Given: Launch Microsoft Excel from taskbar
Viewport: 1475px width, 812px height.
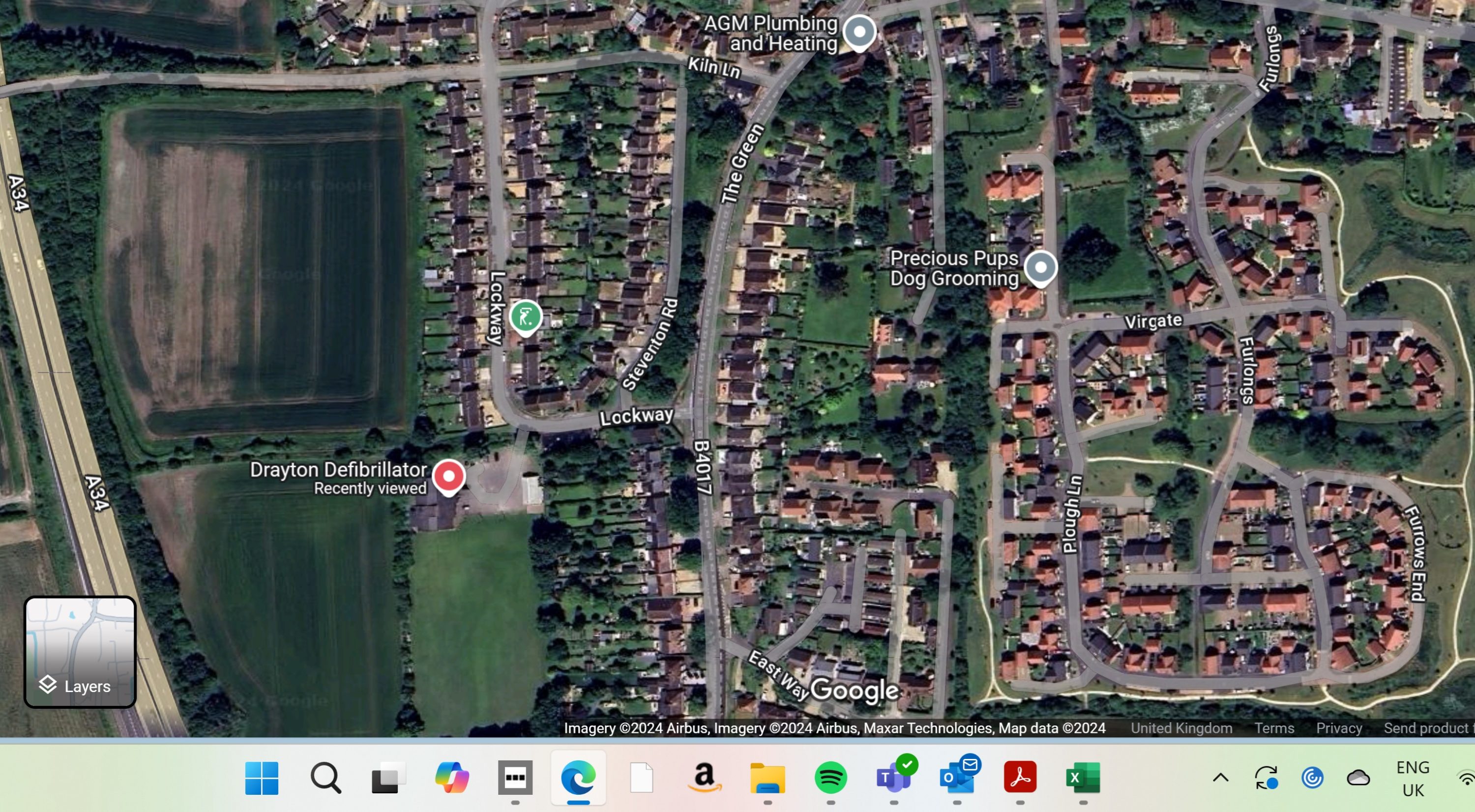Looking at the screenshot, I should coord(1082,778).
